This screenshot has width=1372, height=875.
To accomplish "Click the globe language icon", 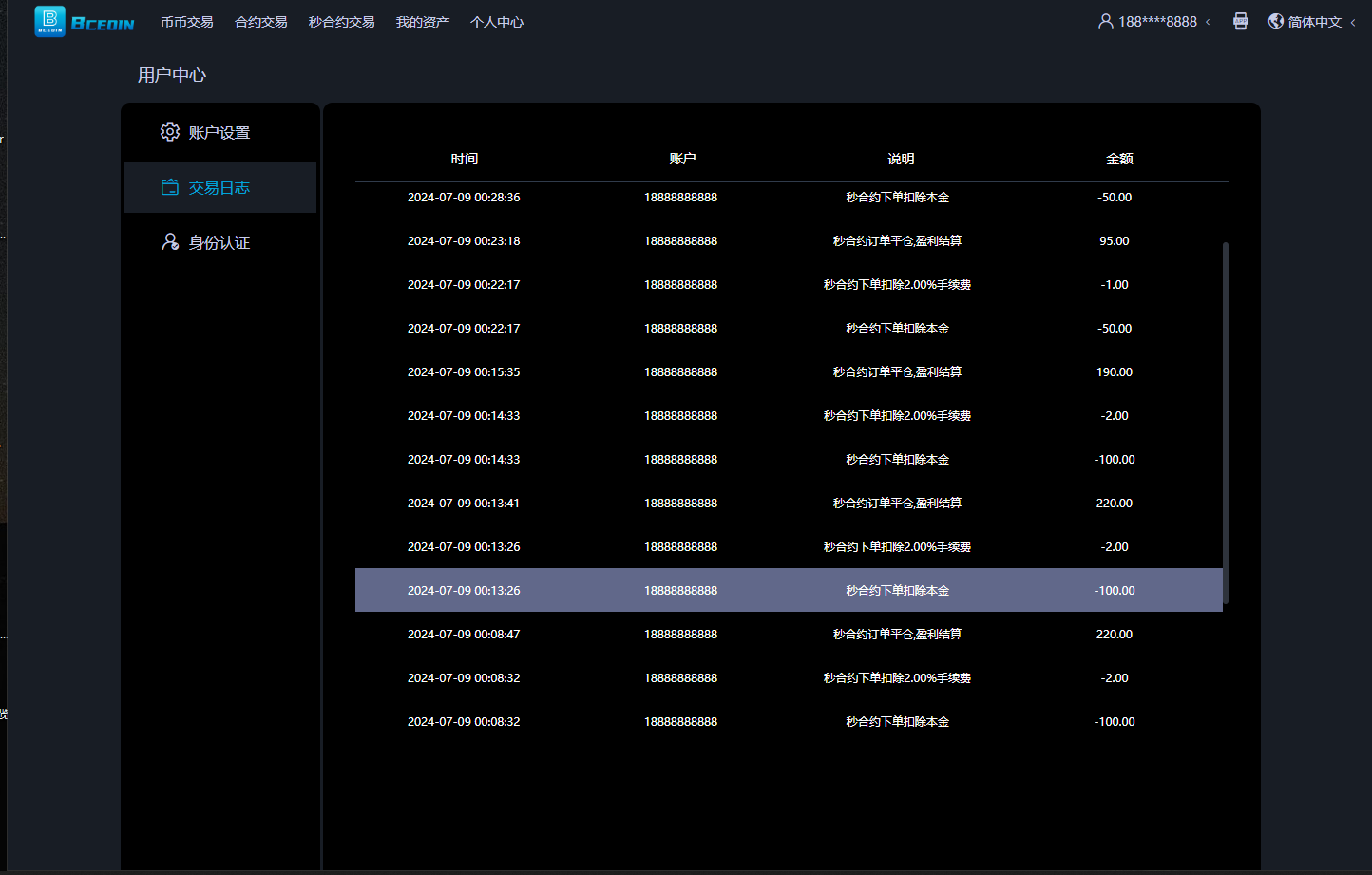I will pyautogui.click(x=1276, y=21).
